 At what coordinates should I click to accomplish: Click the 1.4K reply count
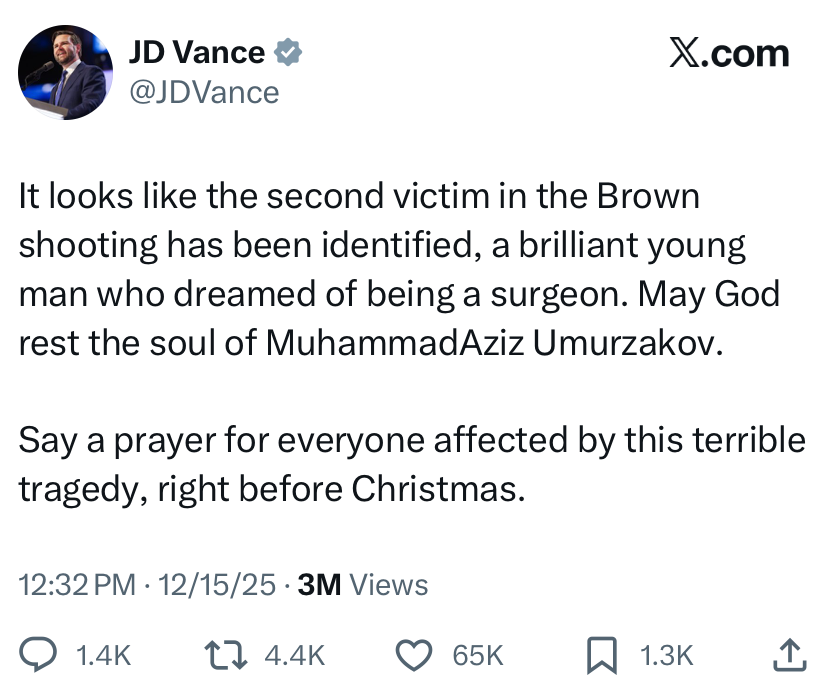(x=103, y=656)
